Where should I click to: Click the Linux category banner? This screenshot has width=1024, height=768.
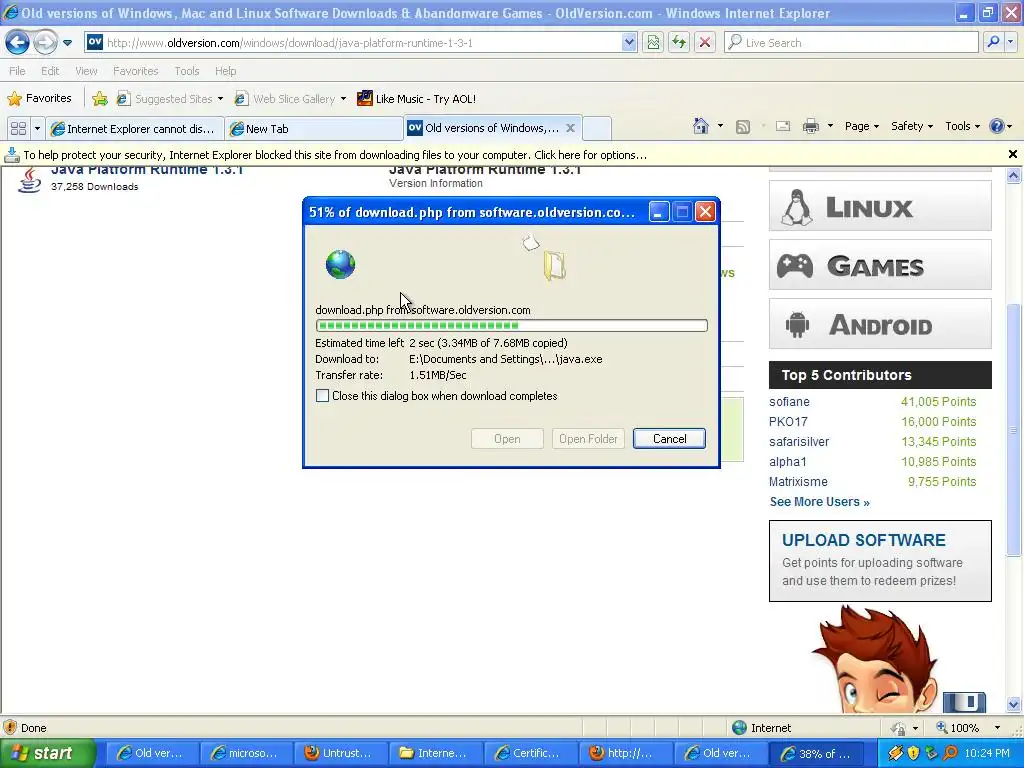pyautogui.click(x=880, y=206)
